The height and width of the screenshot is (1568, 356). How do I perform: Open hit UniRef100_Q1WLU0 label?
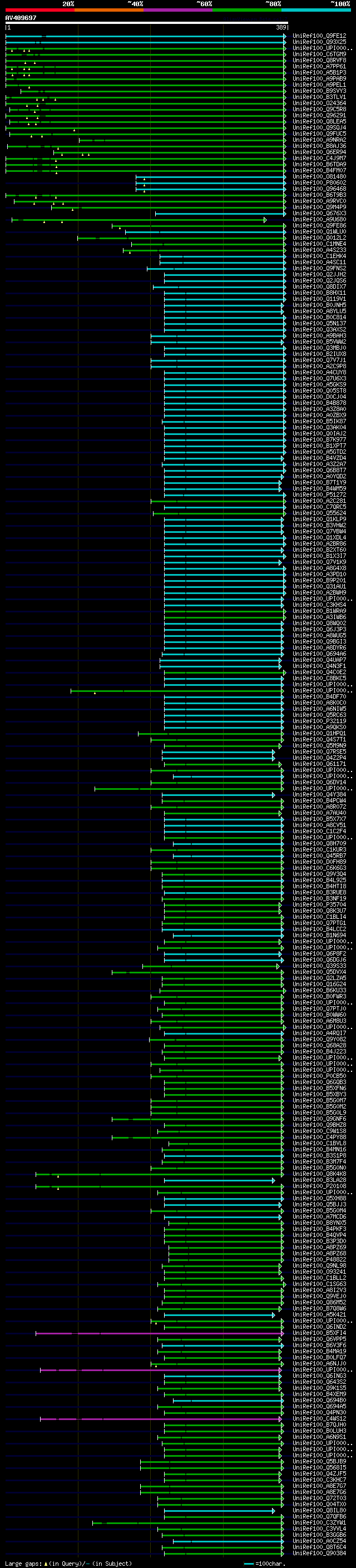pyautogui.click(x=319, y=232)
